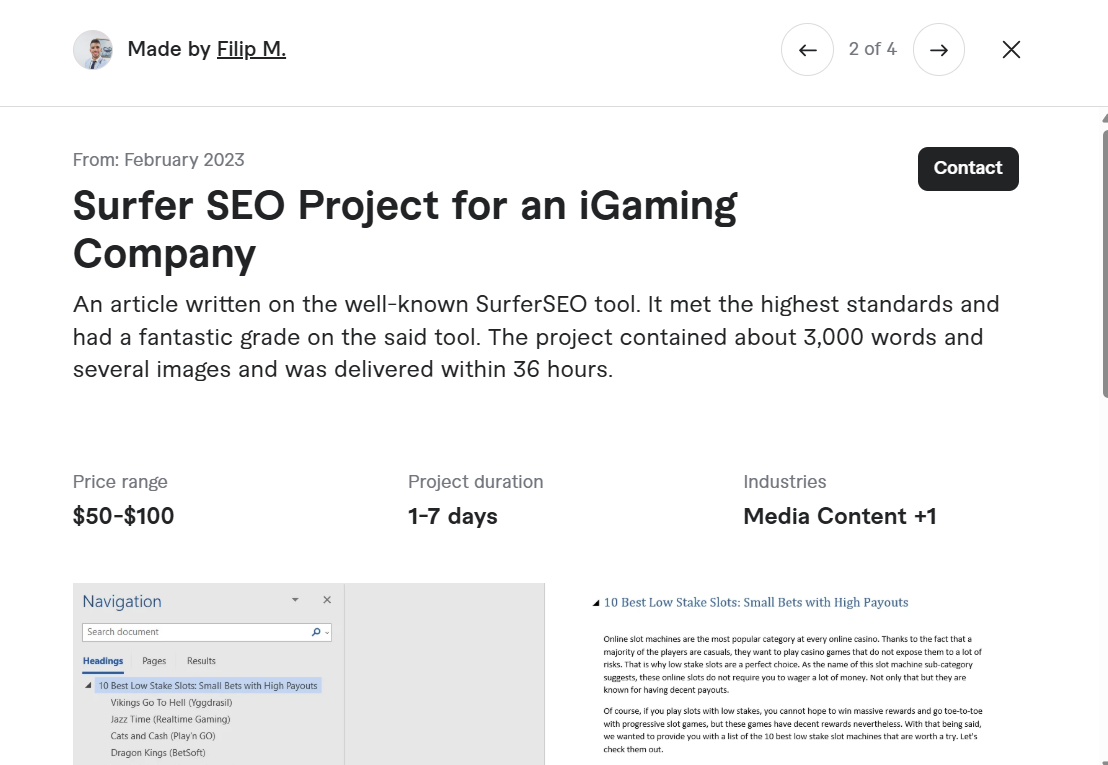Select the Headings tab
This screenshot has width=1108, height=765.
102,661
